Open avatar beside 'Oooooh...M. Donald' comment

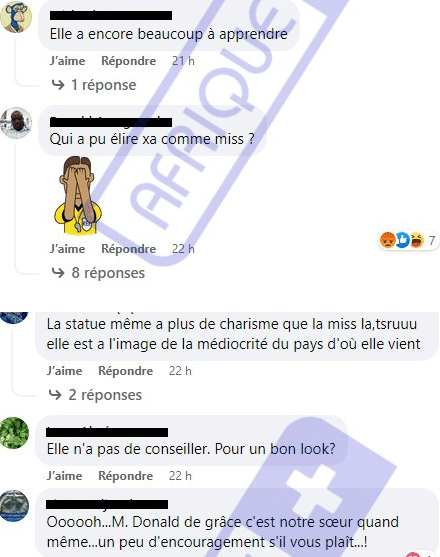[x=14, y=506]
